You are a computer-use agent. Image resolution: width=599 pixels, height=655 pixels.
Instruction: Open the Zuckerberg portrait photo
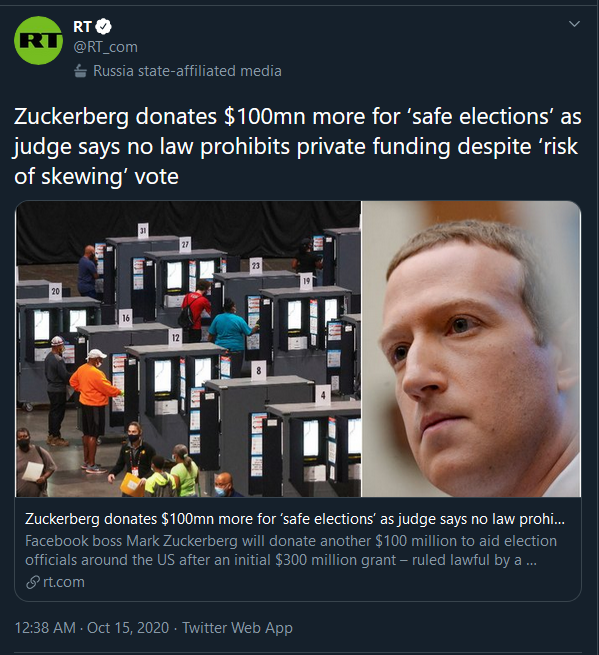(x=471, y=349)
